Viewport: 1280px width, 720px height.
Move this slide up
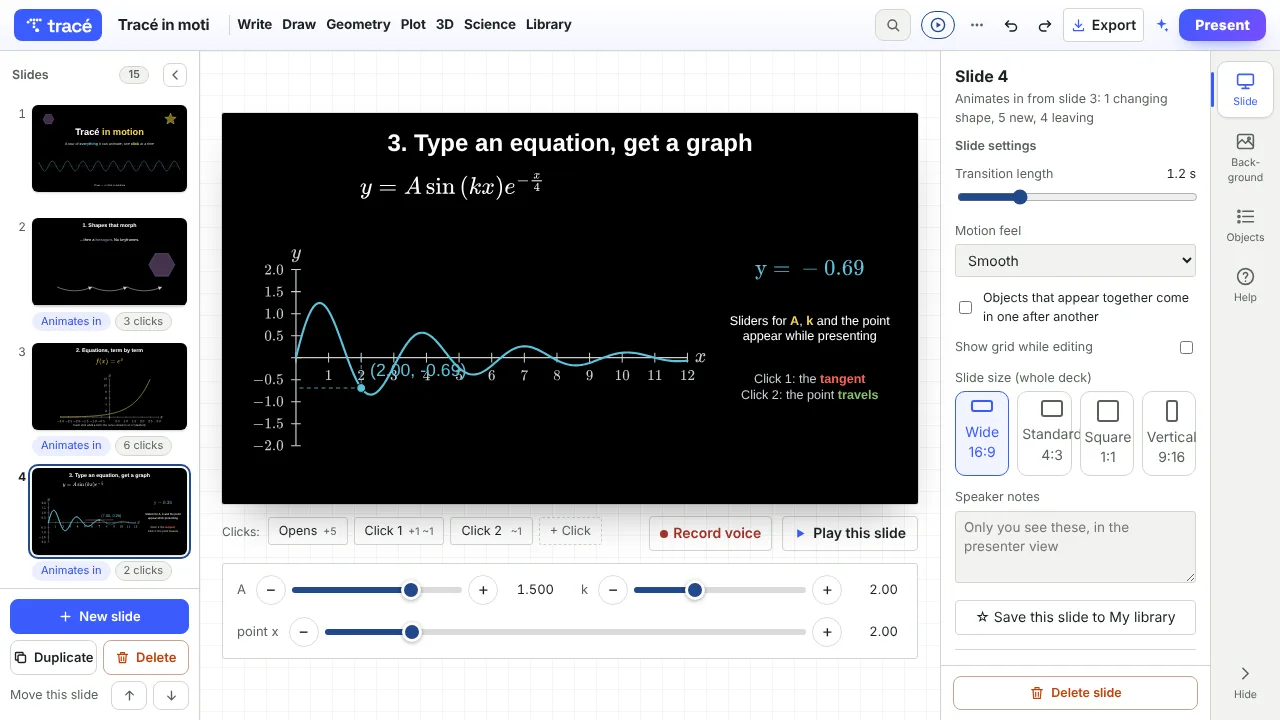[x=129, y=695]
